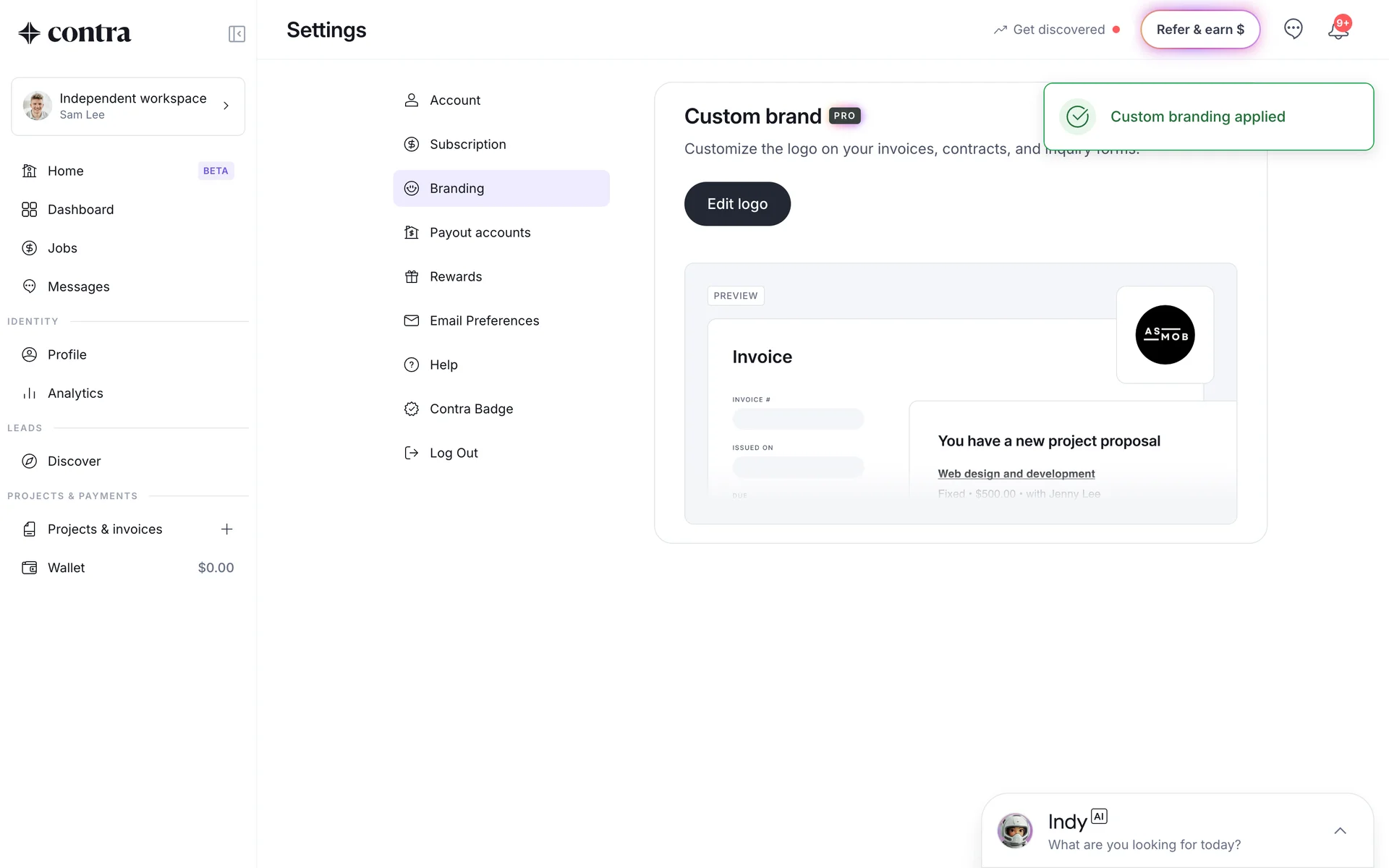The image size is (1389, 868).
Task: Click the Get discovered link
Action: [1058, 30]
